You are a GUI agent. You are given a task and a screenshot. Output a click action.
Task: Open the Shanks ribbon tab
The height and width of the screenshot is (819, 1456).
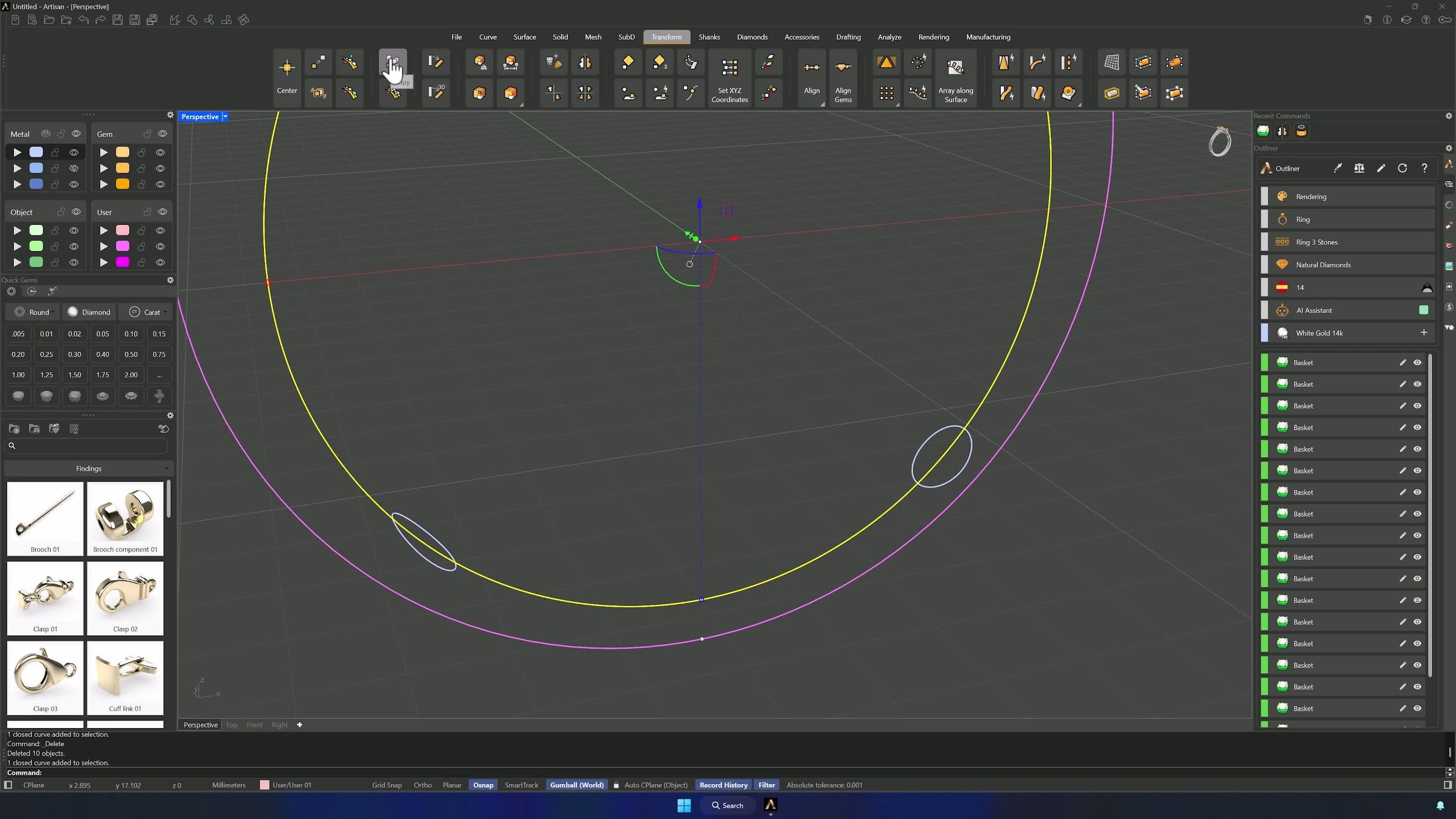tap(709, 37)
